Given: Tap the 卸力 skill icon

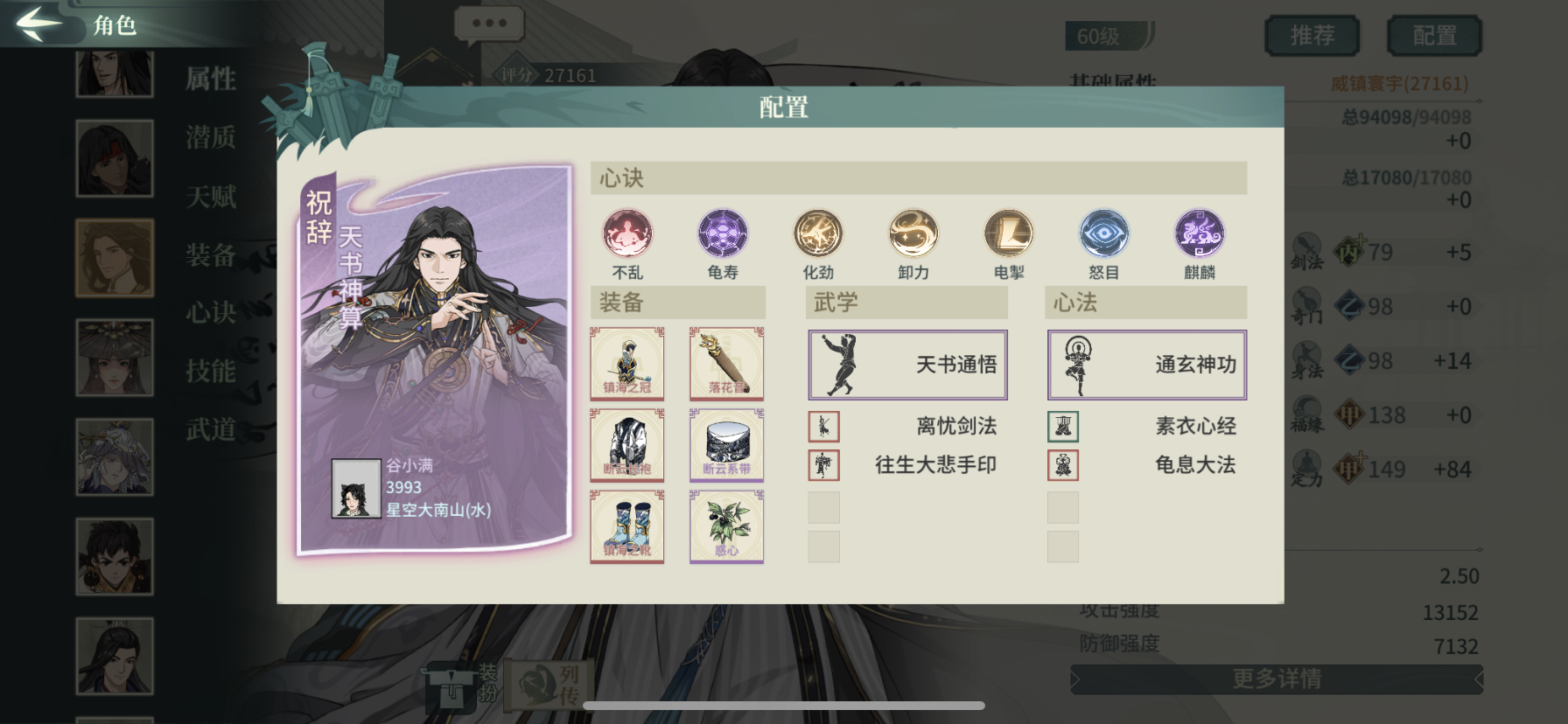Looking at the screenshot, I should tap(913, 233).
